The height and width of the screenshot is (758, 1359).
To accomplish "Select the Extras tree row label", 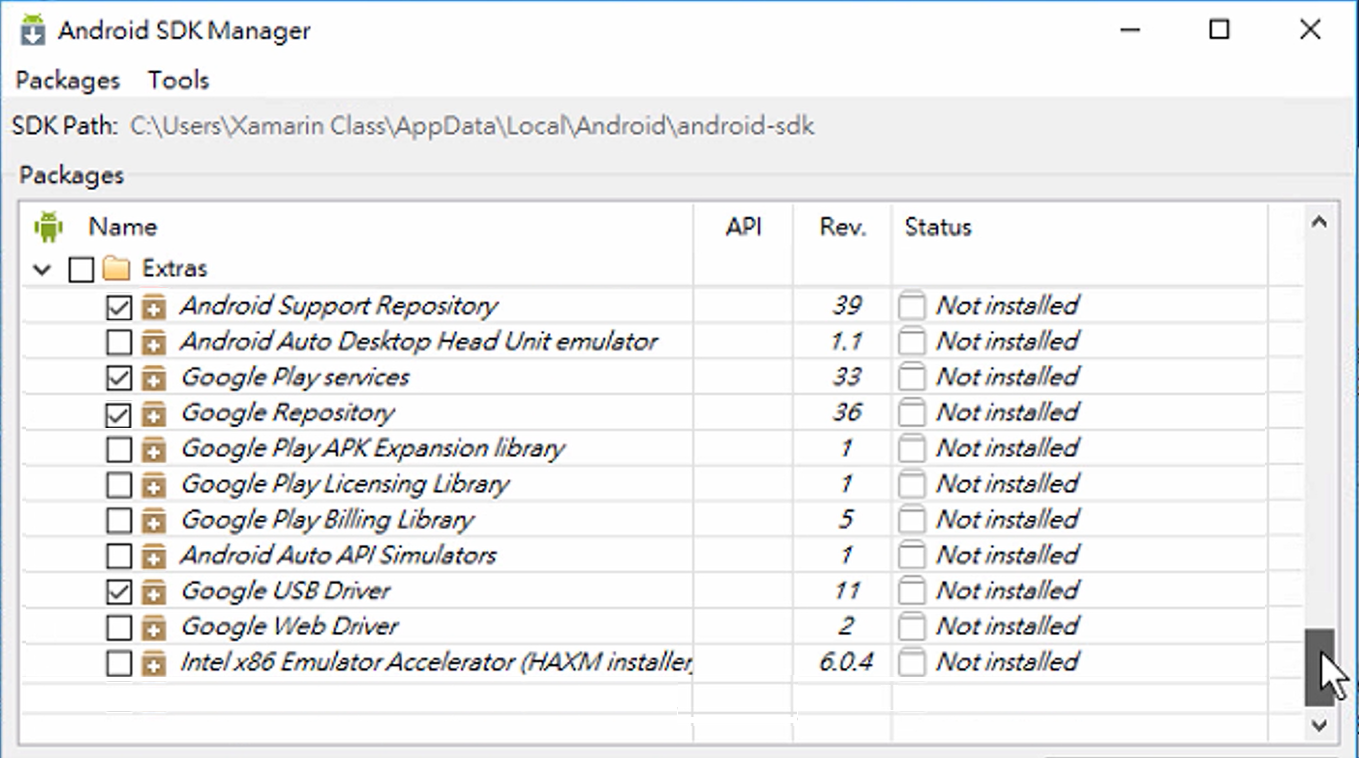I will click(175, 268).
